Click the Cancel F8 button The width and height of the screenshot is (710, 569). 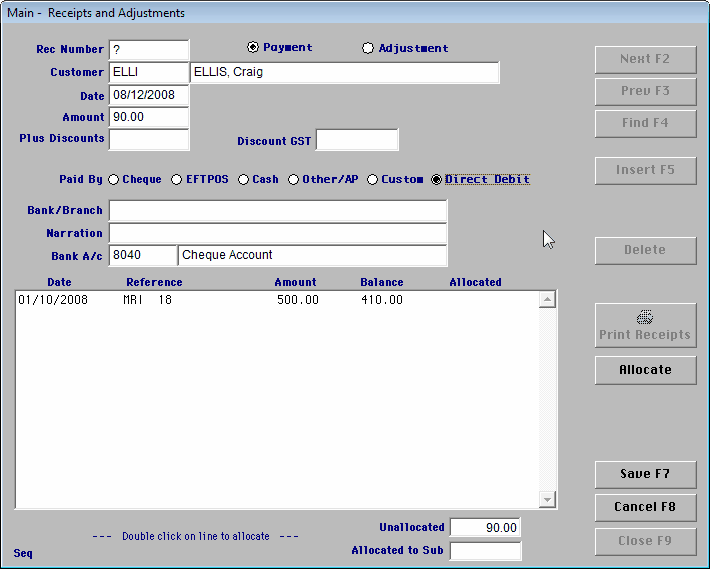pos(645,507)
